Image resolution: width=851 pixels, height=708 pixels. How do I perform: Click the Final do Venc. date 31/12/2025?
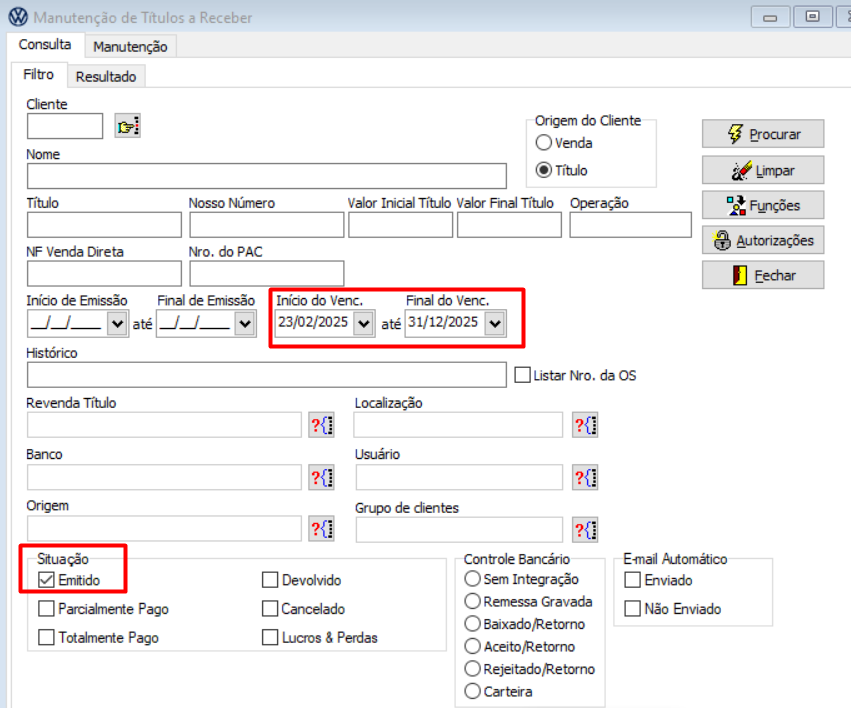444,323
